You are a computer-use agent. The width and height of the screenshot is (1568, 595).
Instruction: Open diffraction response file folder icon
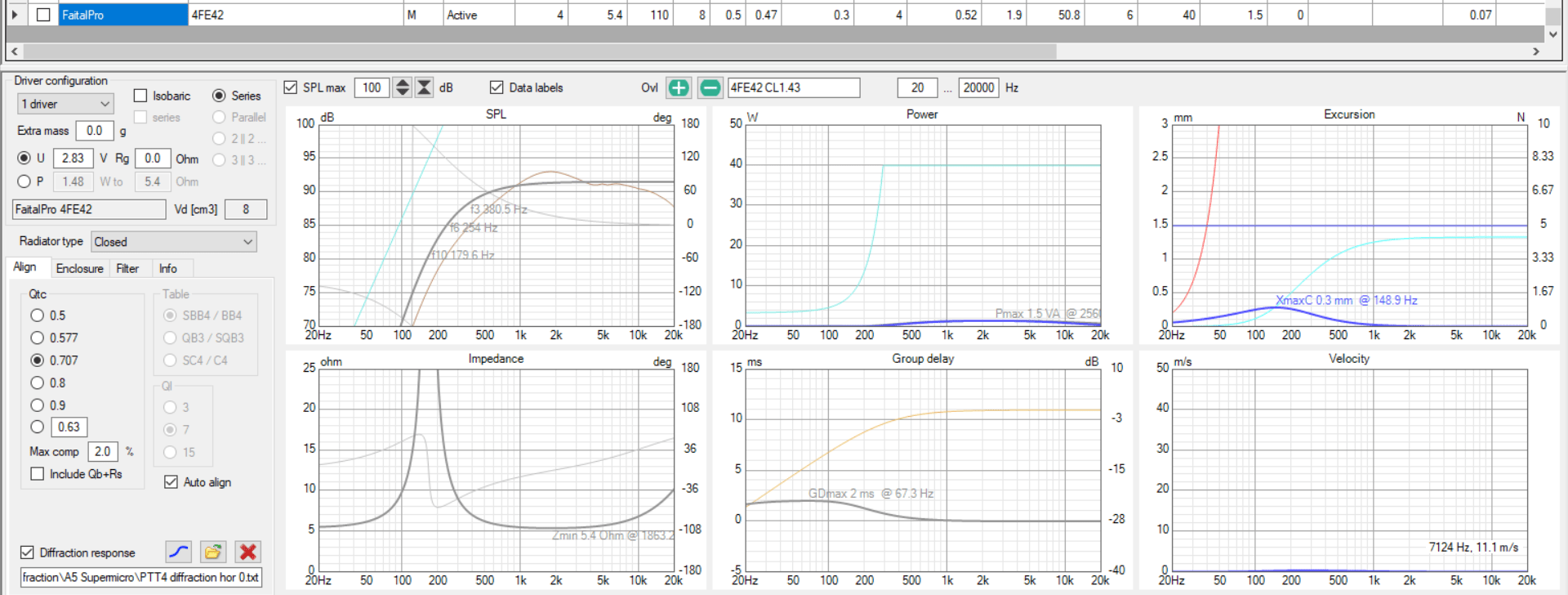(x=213, y=552)
